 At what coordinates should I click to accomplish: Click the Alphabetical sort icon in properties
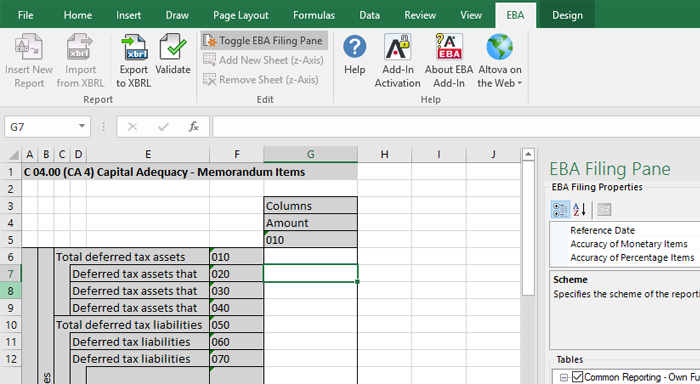point(579,209)
